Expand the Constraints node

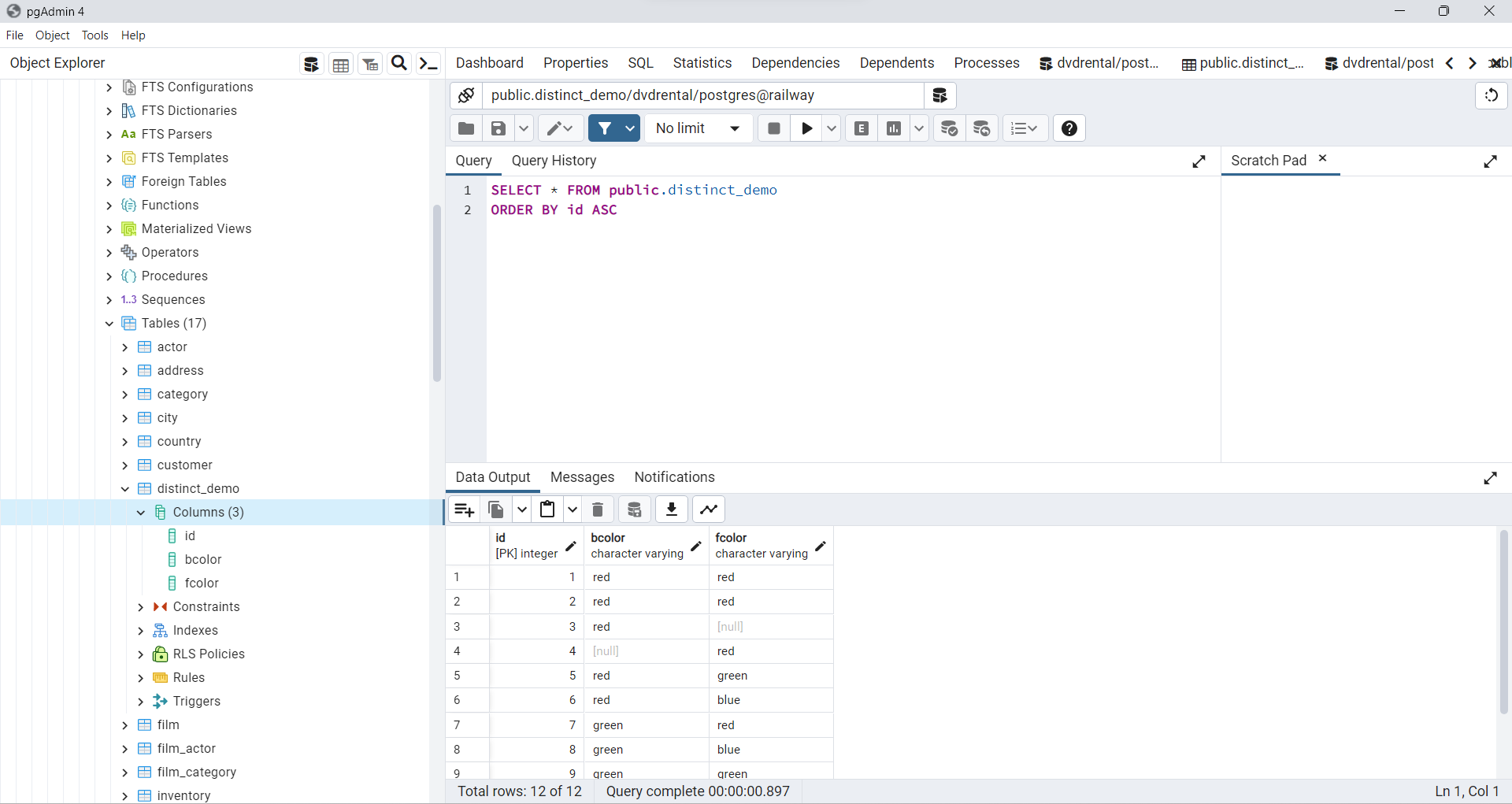pyautogui.click(x=141, y=607)
